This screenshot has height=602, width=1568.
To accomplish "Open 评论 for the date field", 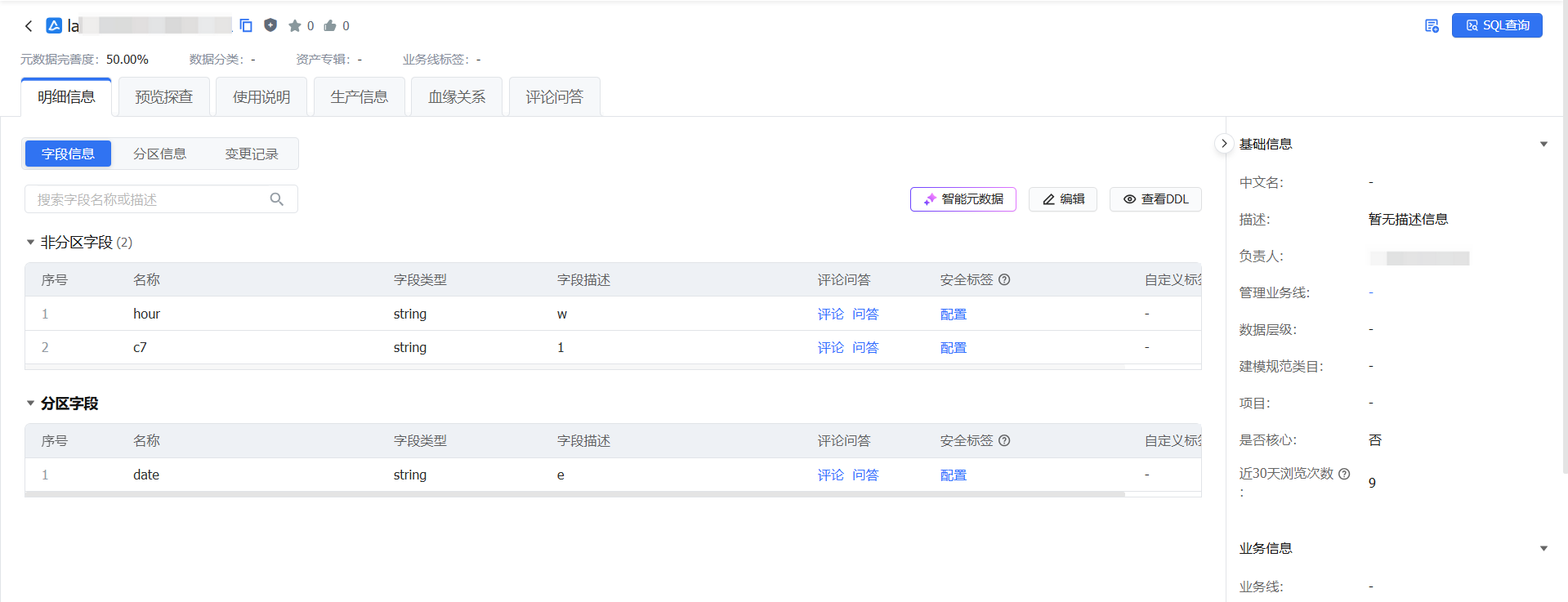I will 831,475.
